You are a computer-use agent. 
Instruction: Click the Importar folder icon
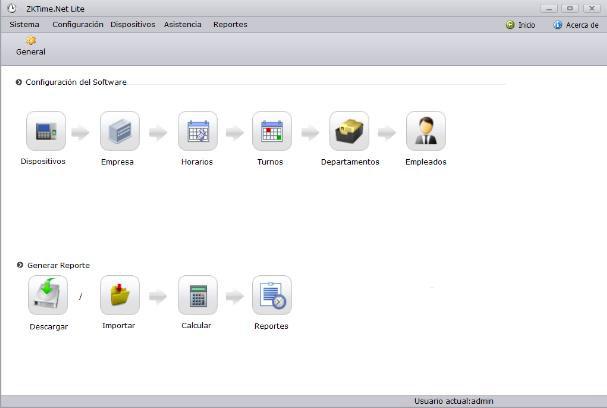(x=120, y=295)
